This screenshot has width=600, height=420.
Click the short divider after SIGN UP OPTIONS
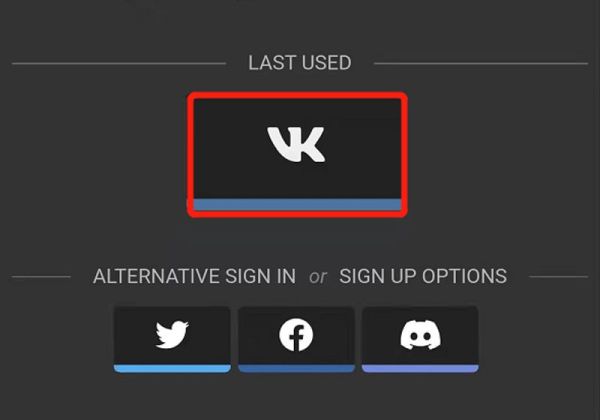pyautogui.click(x=558, y=277)
